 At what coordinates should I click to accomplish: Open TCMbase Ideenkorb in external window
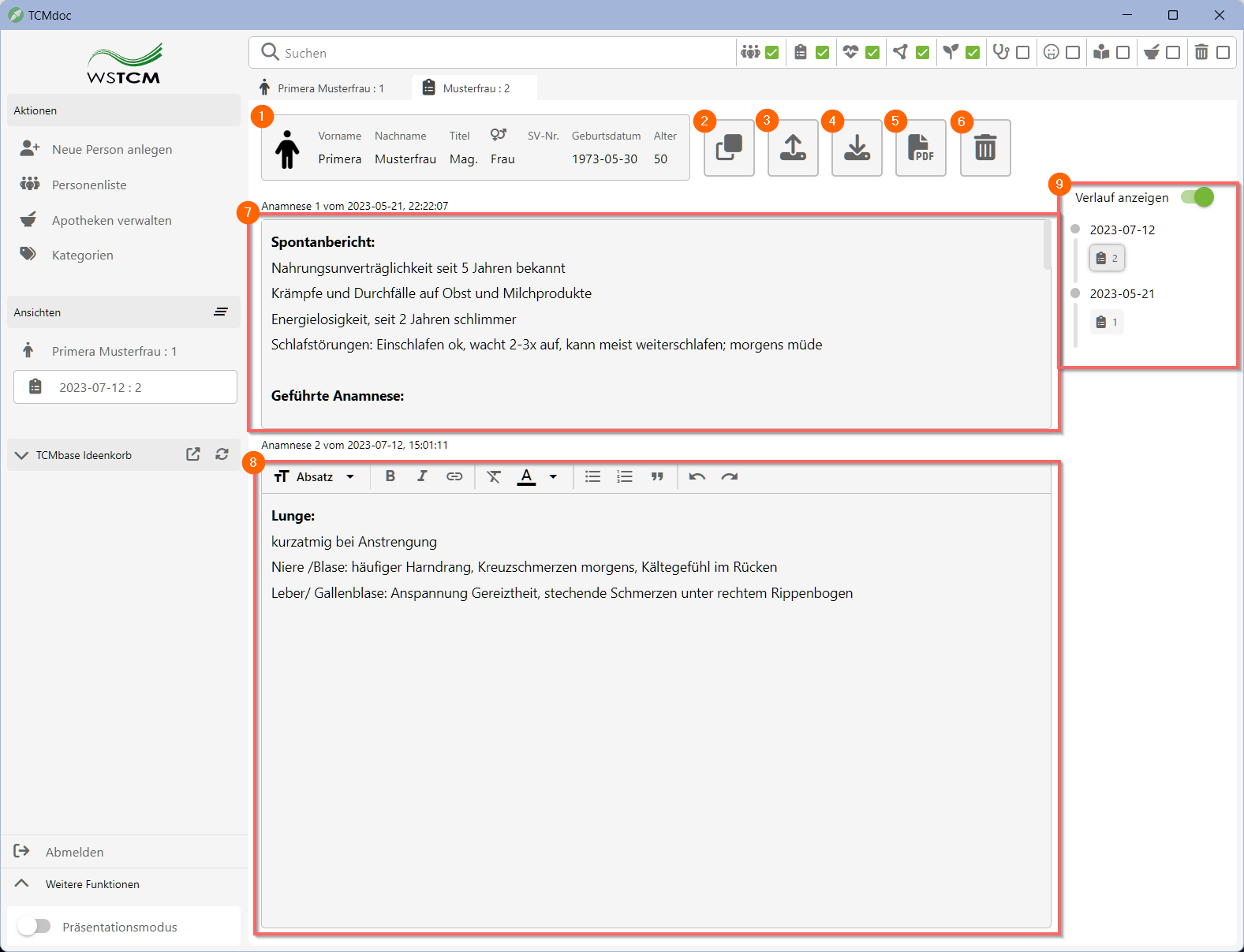coord(193,454)
